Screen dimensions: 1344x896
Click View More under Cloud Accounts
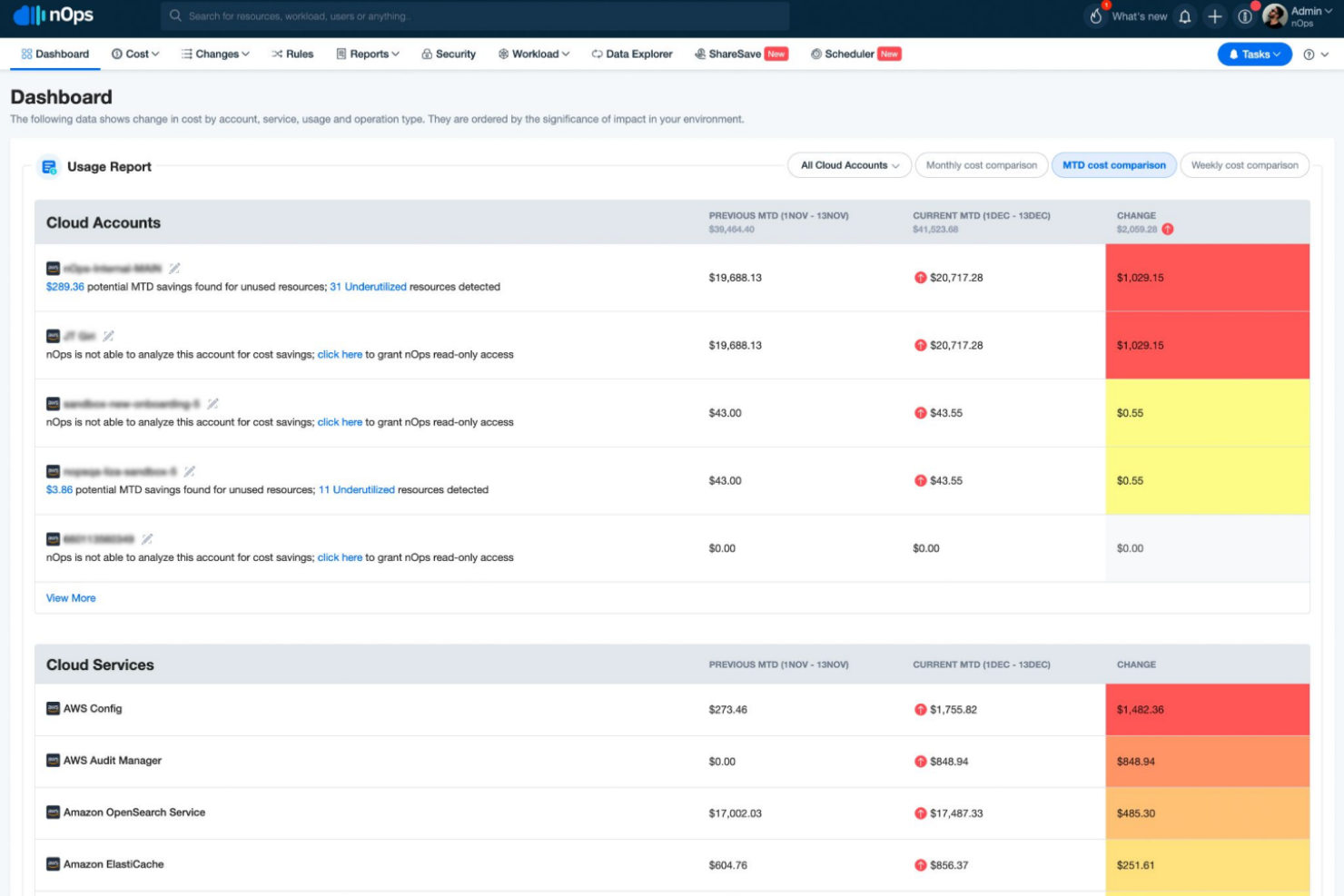(71, 597)
